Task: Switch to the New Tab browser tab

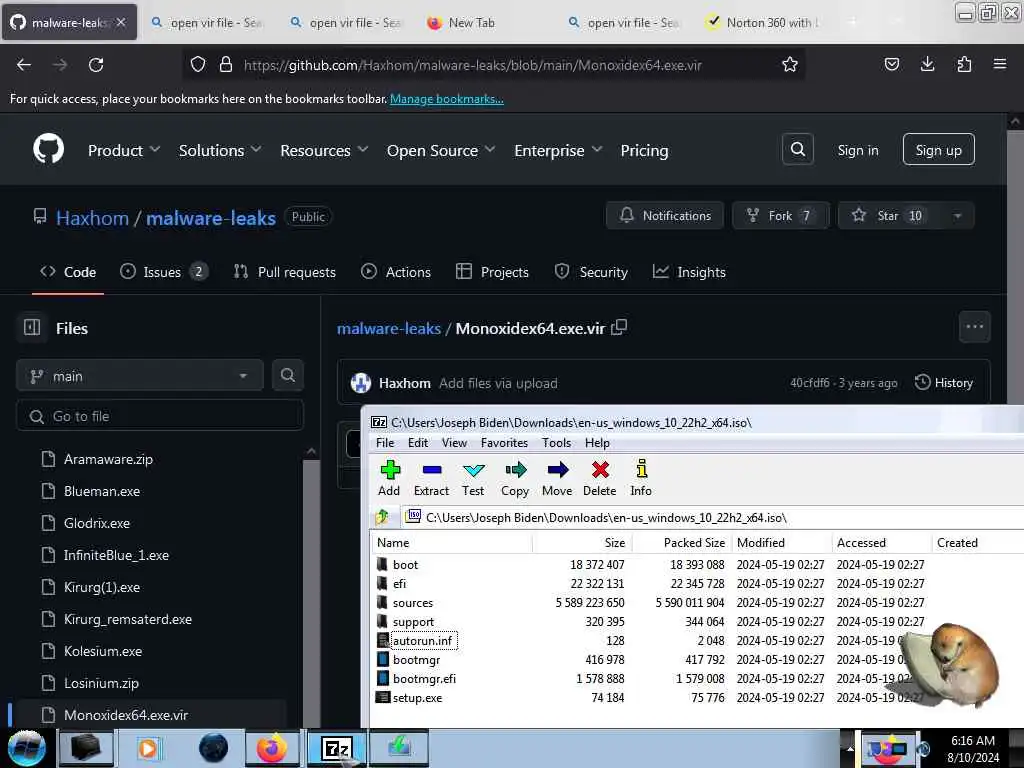Action: click(472, 23)
